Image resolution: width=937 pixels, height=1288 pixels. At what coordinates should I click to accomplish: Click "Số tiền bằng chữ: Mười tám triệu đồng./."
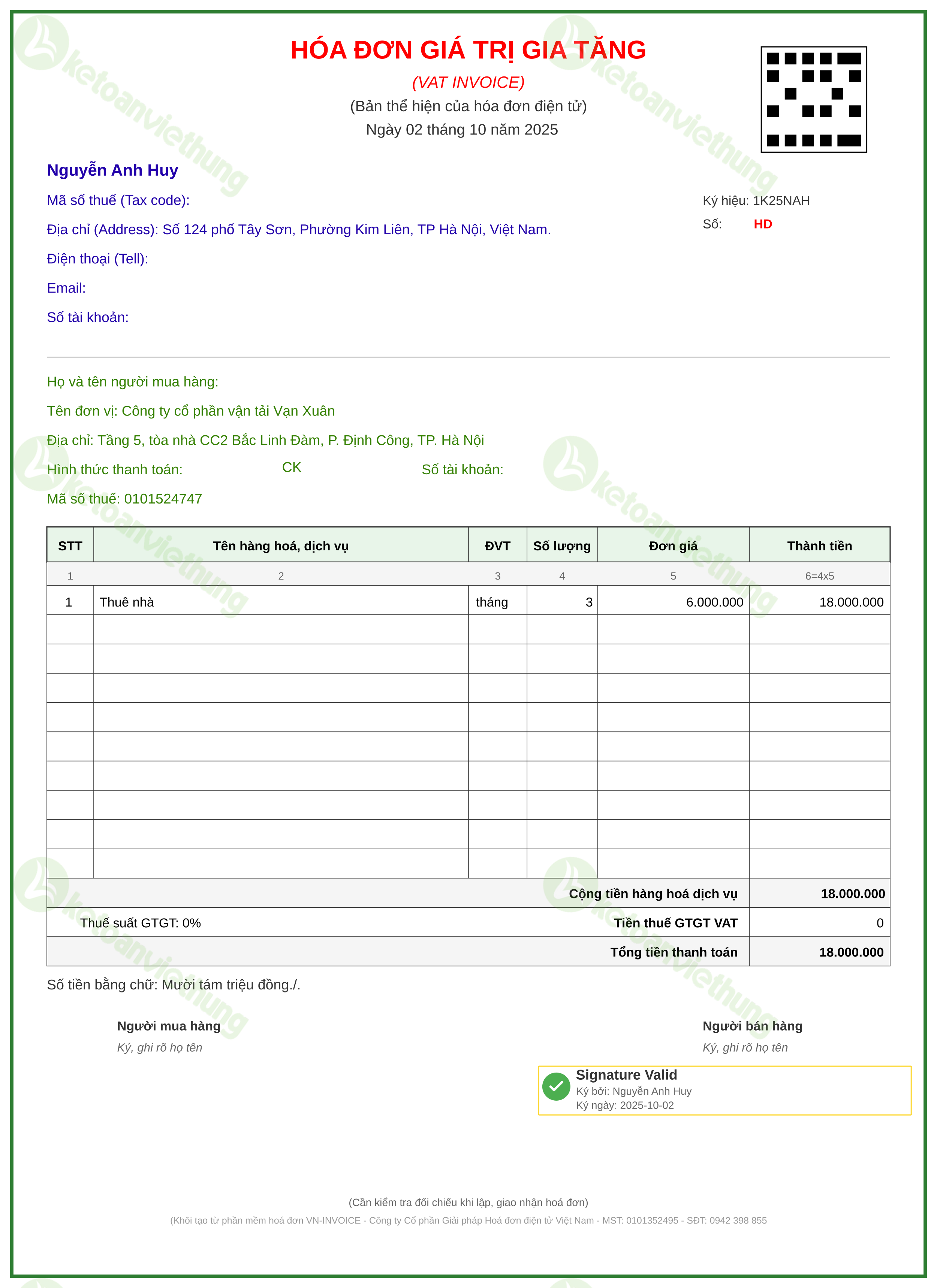tap(174, 985)
